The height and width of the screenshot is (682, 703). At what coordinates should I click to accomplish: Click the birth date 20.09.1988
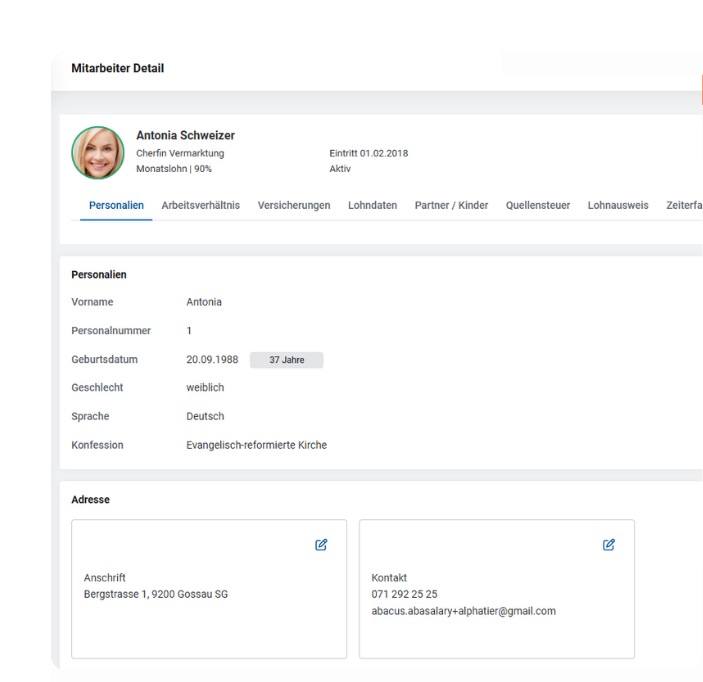(x=212, y=360)
